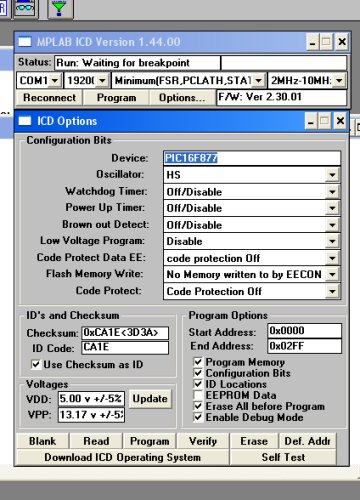360x500 pixels.
Task: Toggle Program Memory checkbox
Action: [x=198, y=362]
